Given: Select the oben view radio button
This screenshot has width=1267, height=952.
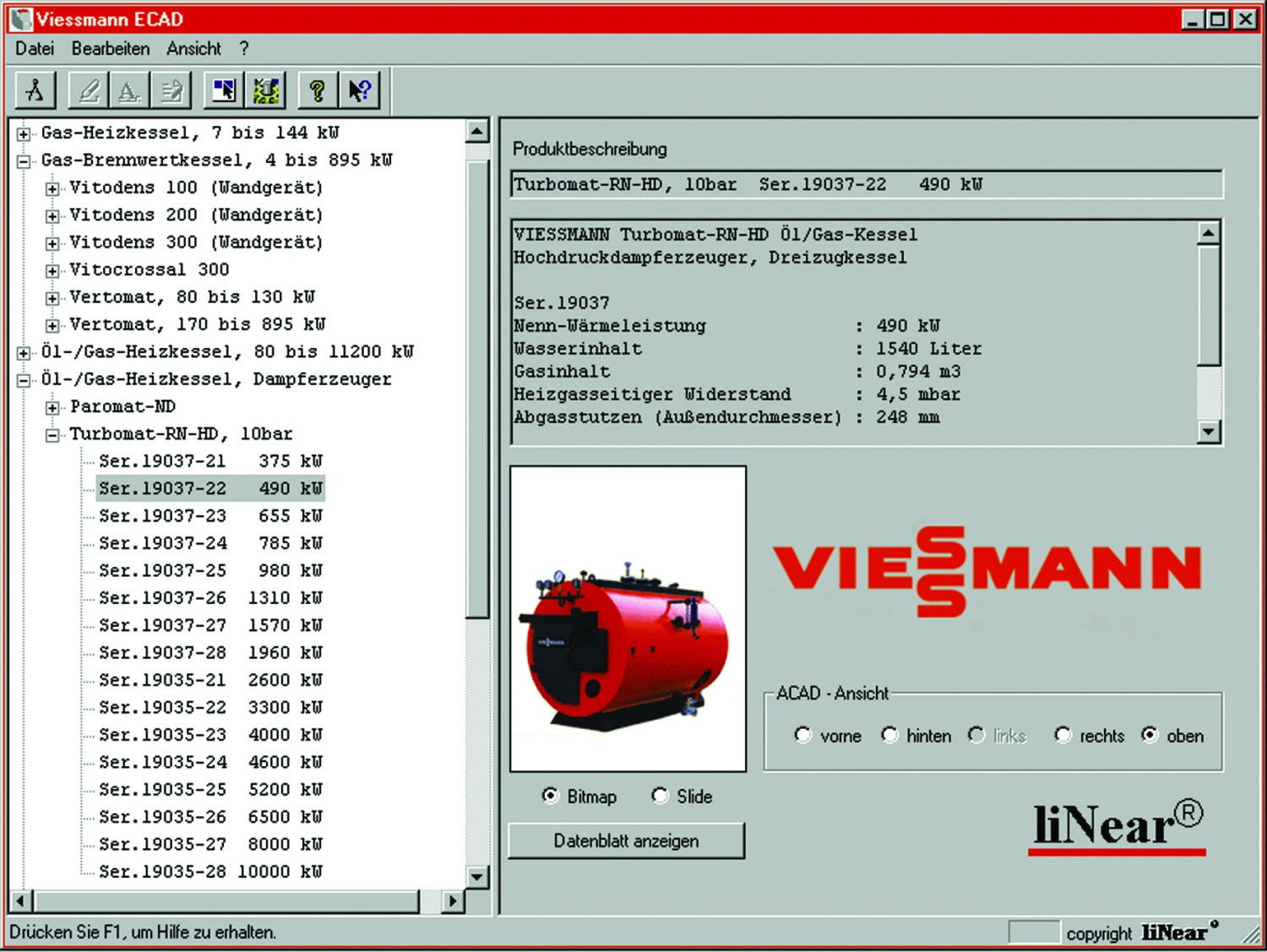Looking at the screenshot, I should point(1150,735).
